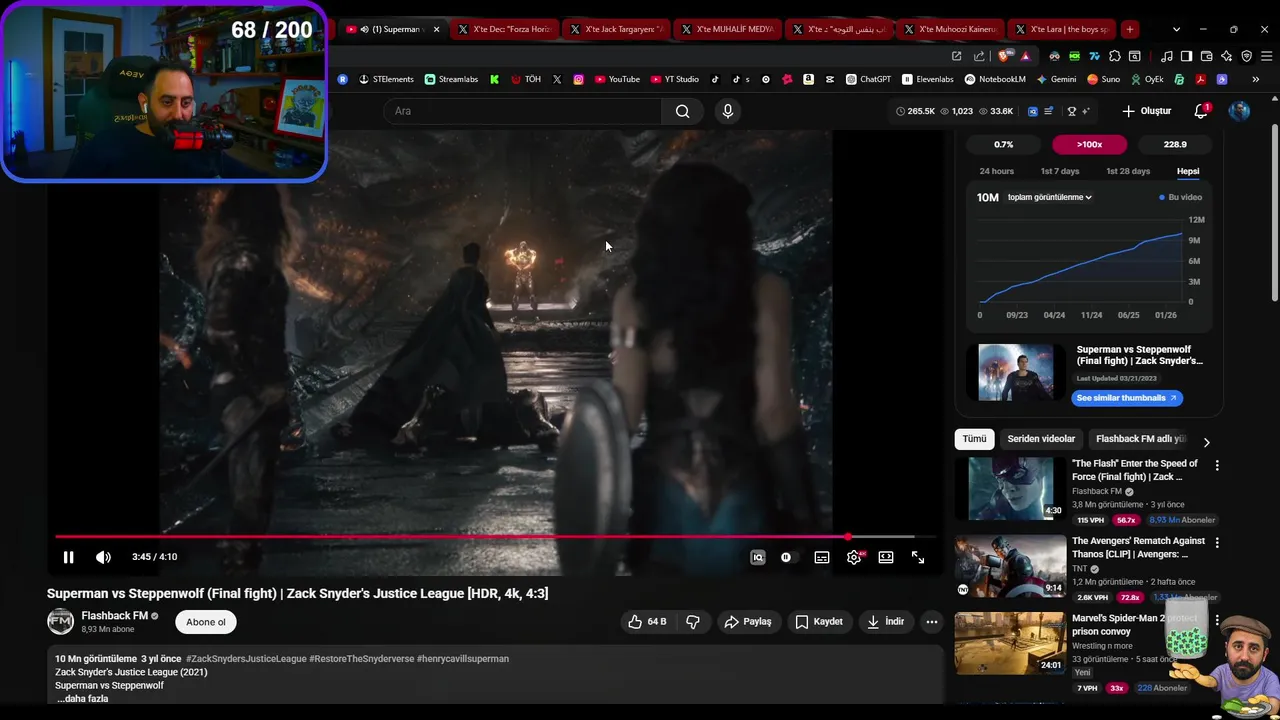
Task: Toggle the Bu video chart legend
Action: (x=1181, y=197)
